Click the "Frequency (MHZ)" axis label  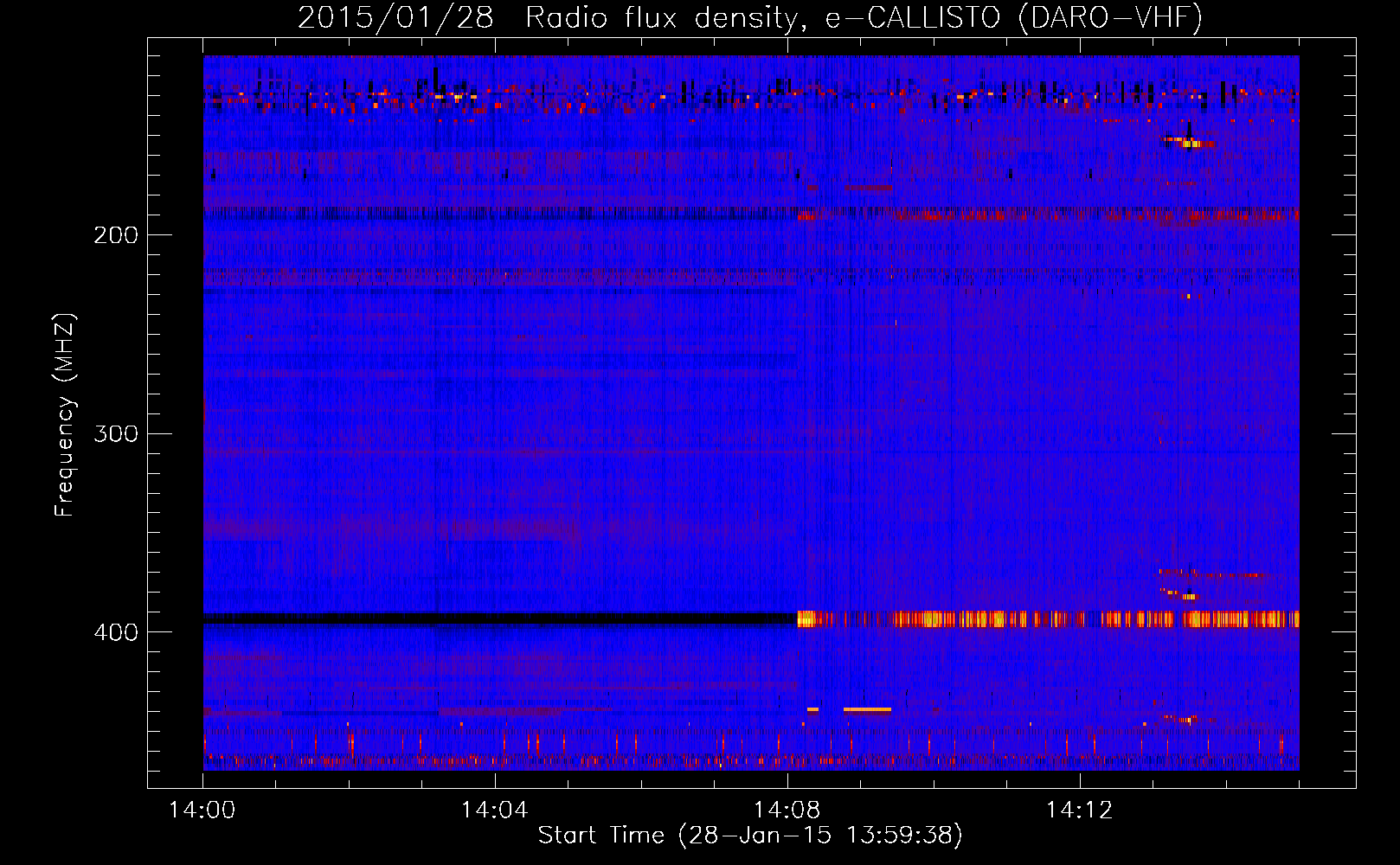(x=65, y=414)
